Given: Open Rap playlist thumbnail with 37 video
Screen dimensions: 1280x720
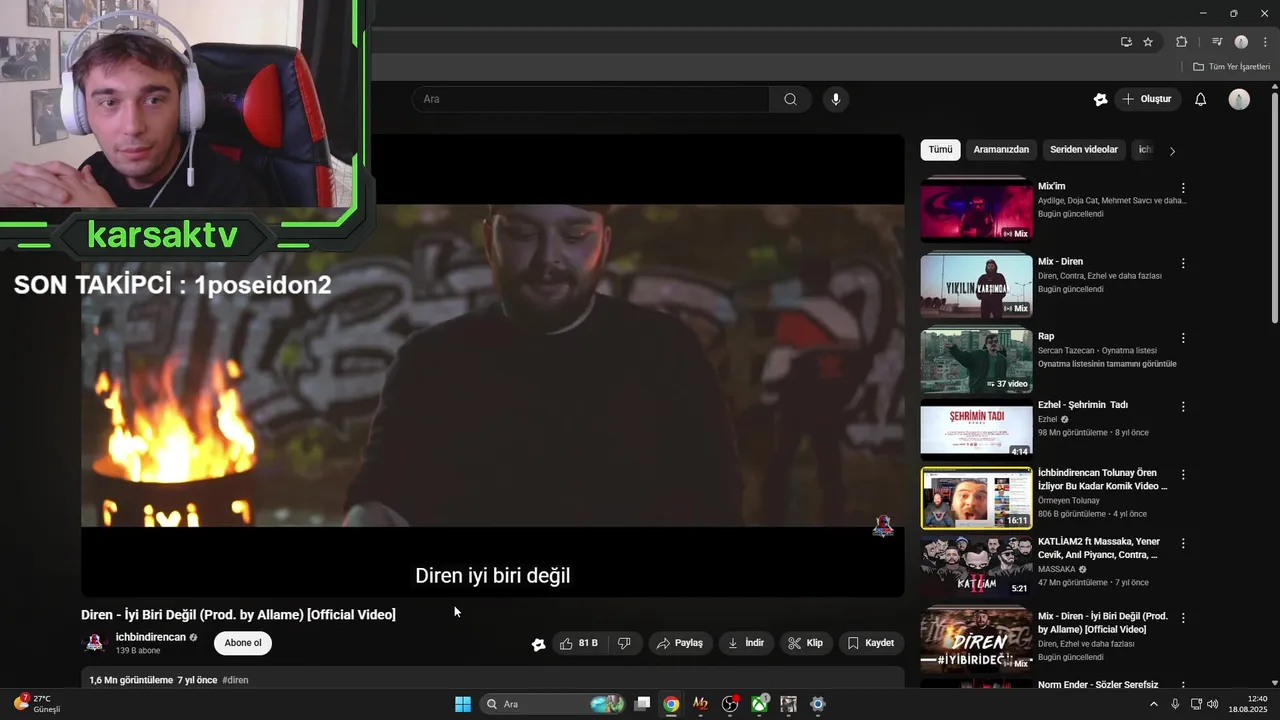Looking at the screenshot, I should click(976, 360).
